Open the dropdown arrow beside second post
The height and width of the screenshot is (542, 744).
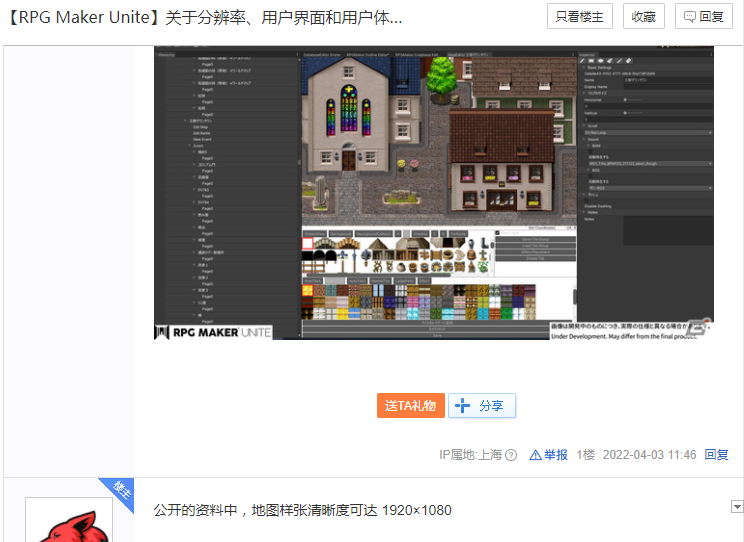point(737,507)
